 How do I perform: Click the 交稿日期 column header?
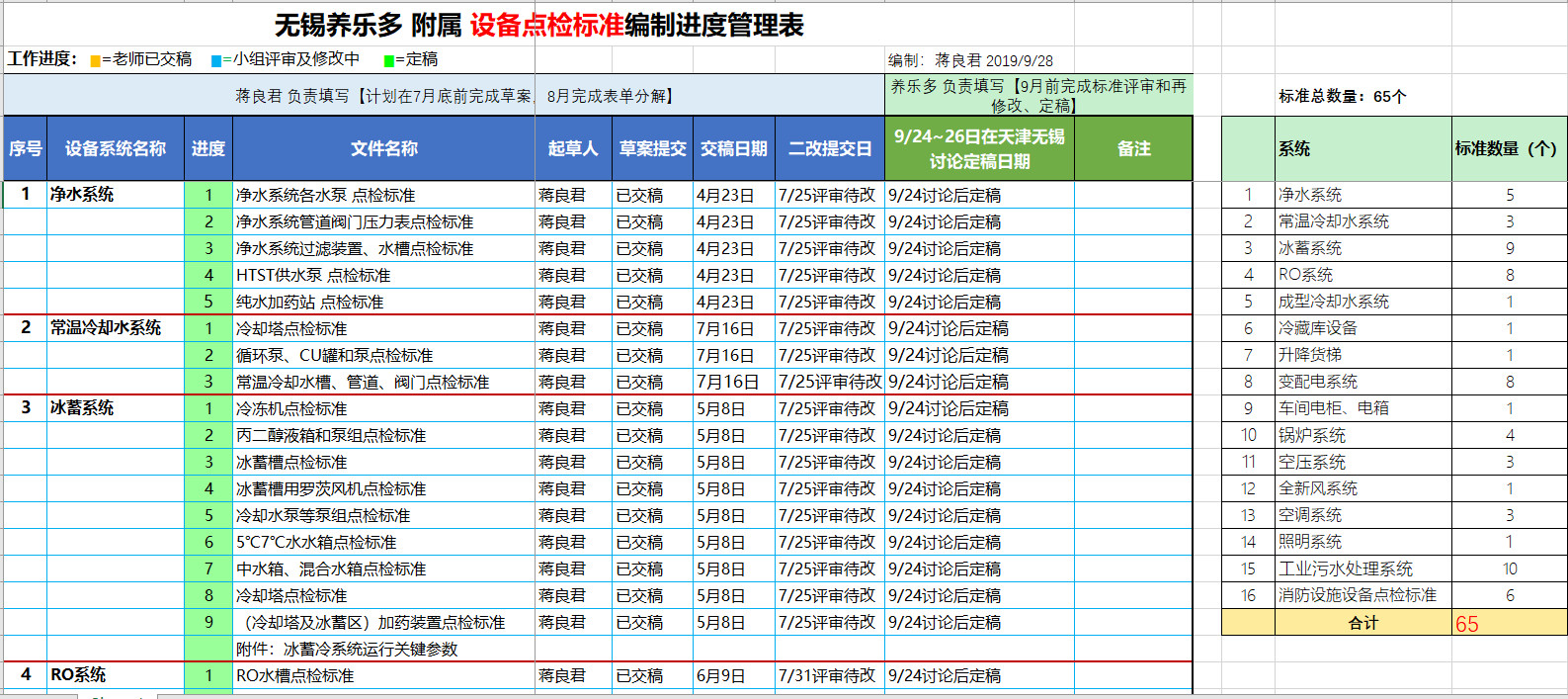tap(734, 148)
